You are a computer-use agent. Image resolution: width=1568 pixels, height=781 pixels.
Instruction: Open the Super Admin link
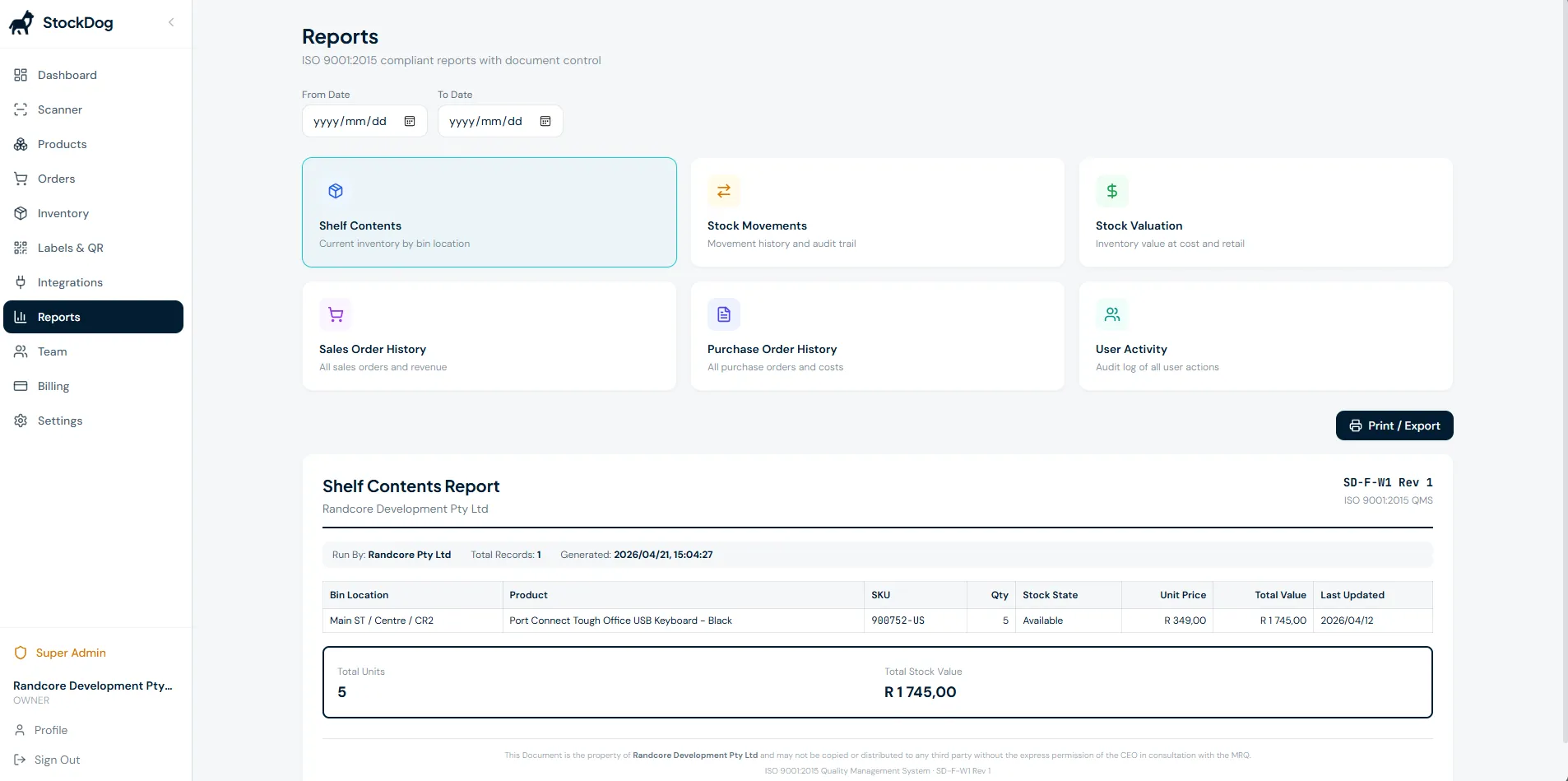pyautogui.click(x=71, y=653)
